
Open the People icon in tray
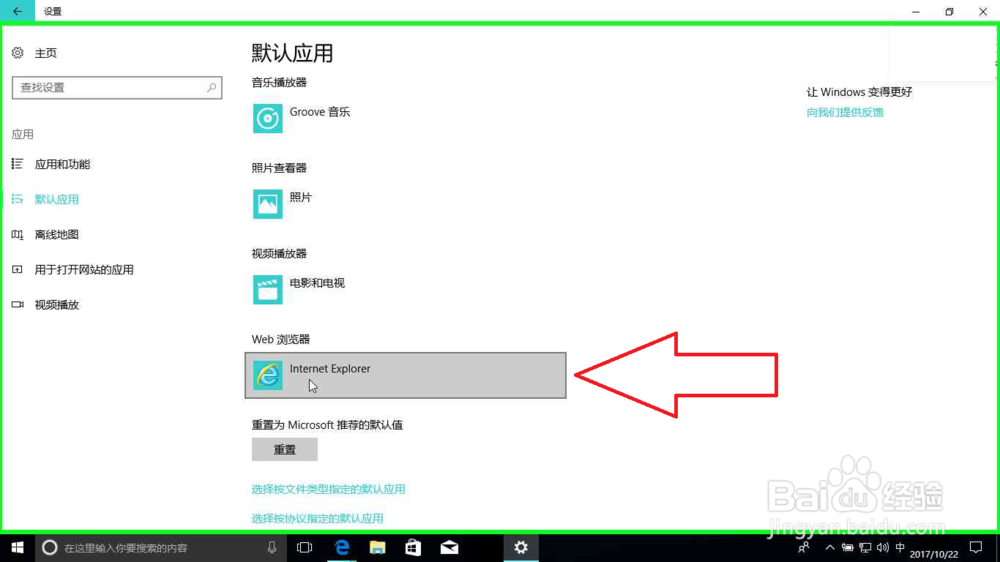804,547
